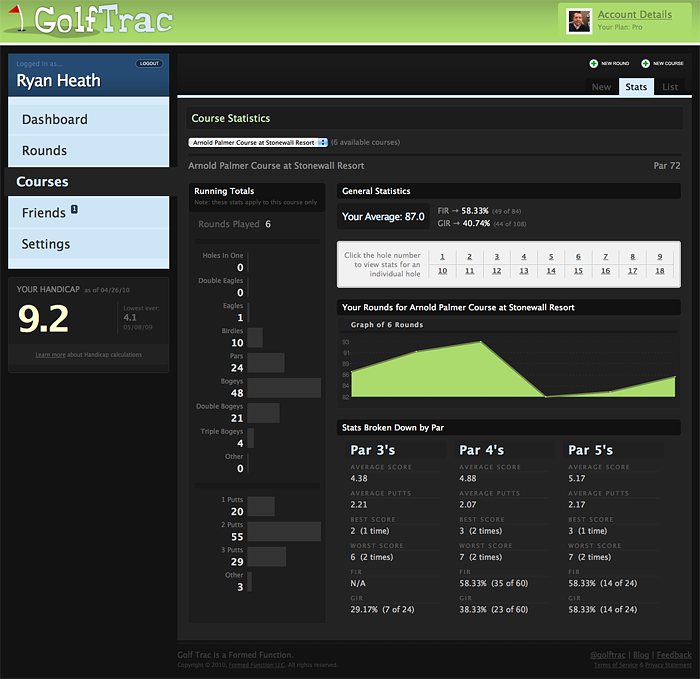The height and width of the screenshot is (679, 700).
Task: Click the 9.2 handicap value
Action: (43, 319)
